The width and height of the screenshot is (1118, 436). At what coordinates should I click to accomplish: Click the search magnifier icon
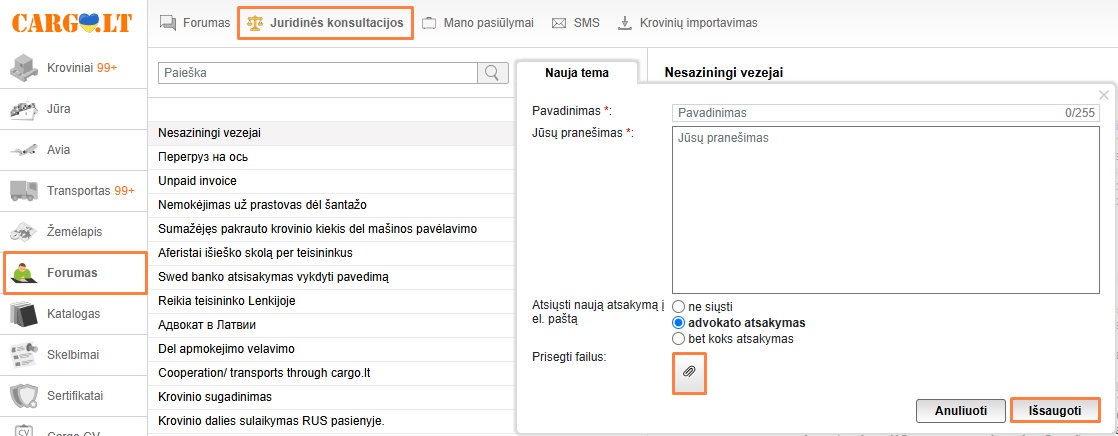491,73
